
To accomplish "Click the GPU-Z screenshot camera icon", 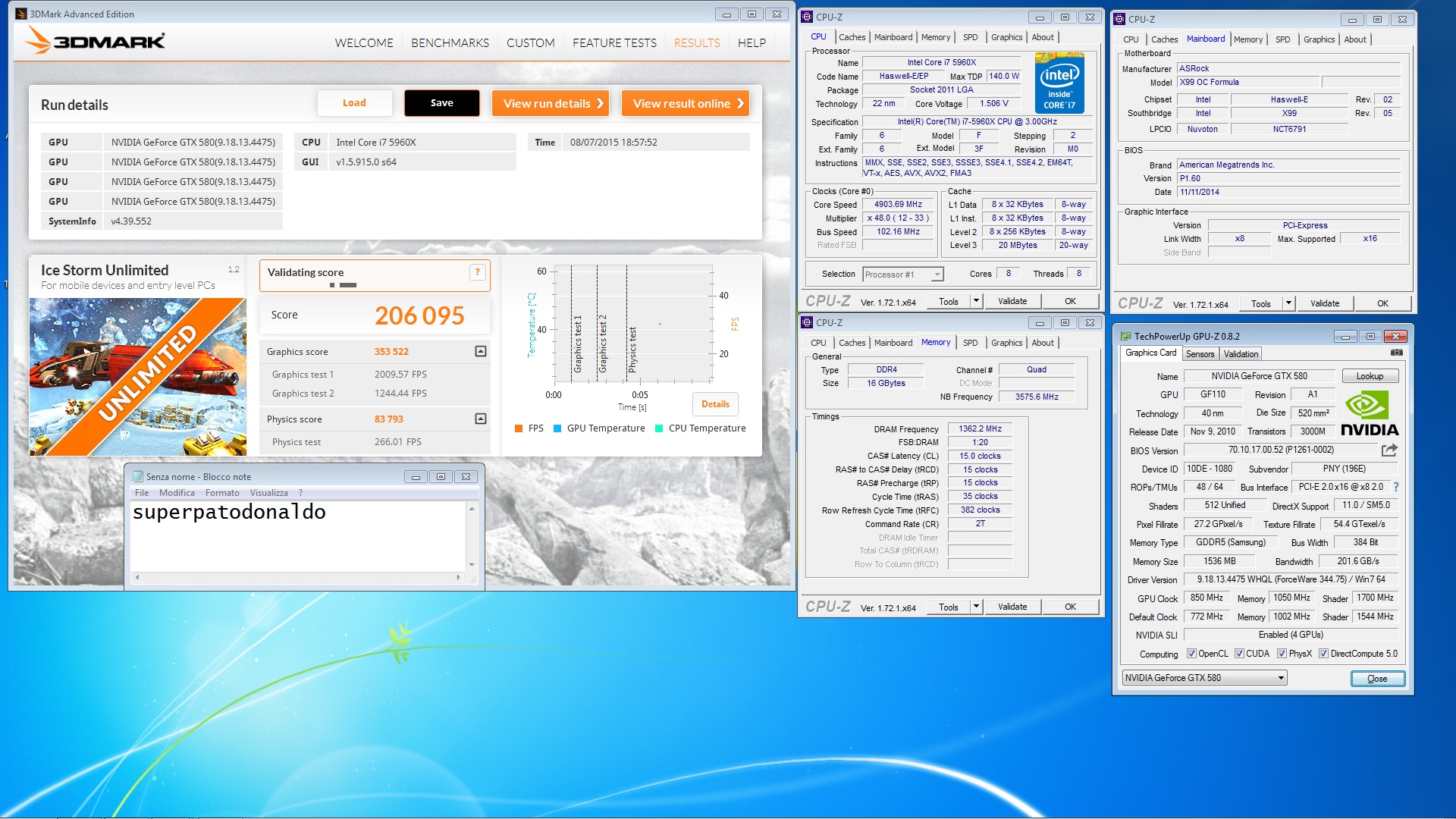I will (1396, 353).
